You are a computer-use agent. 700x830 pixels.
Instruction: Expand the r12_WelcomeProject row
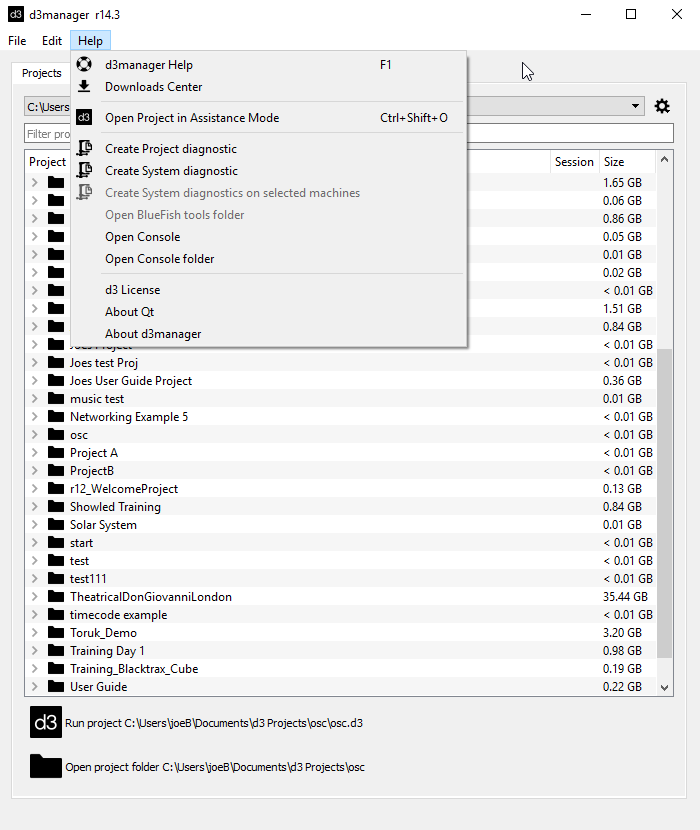[x=34, y=489]
